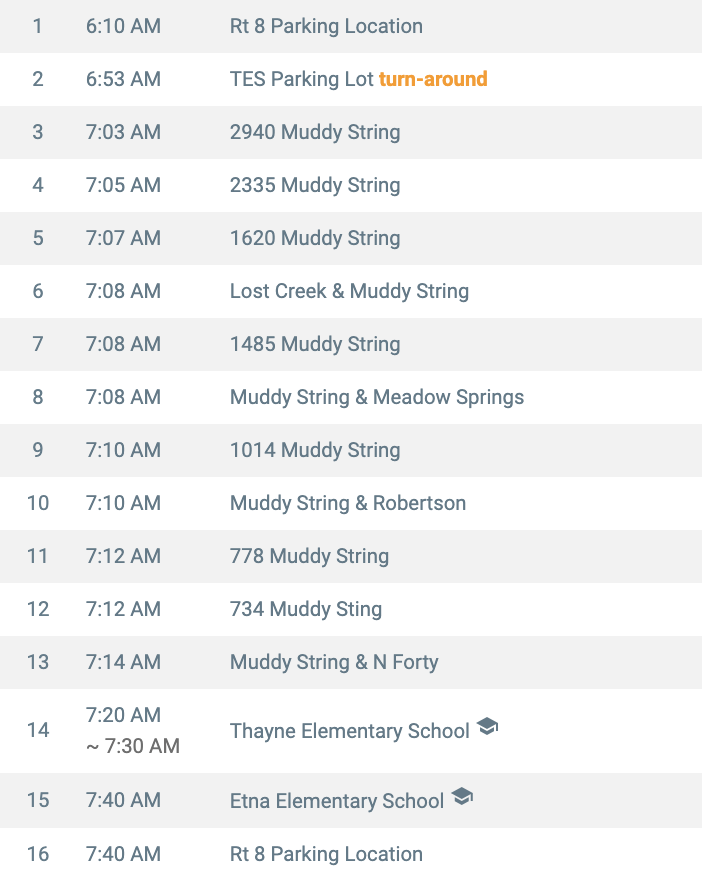The height and width of the screenshot is (890, 702).
Task: Choose the 1620 Muddy String stop
Action: coord(315,238)
